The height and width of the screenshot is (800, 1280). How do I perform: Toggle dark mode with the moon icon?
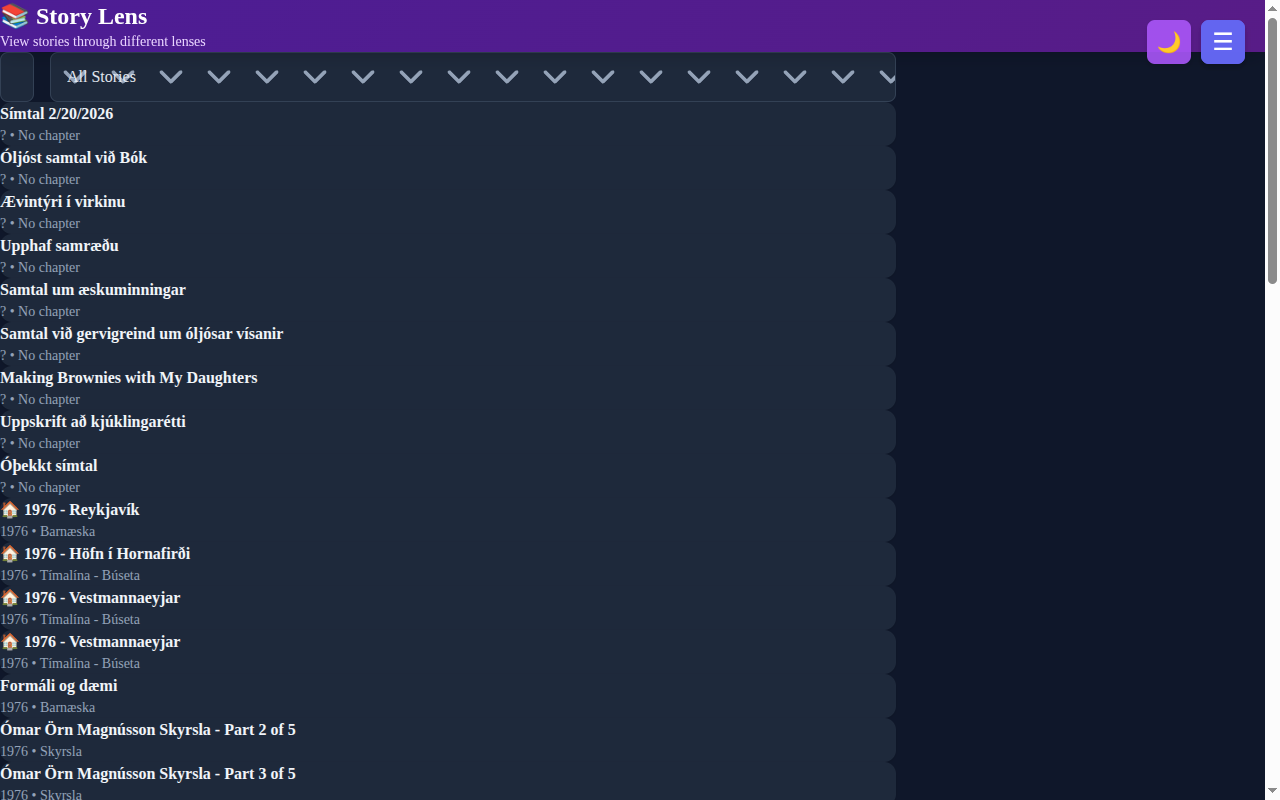[1168, 42]
